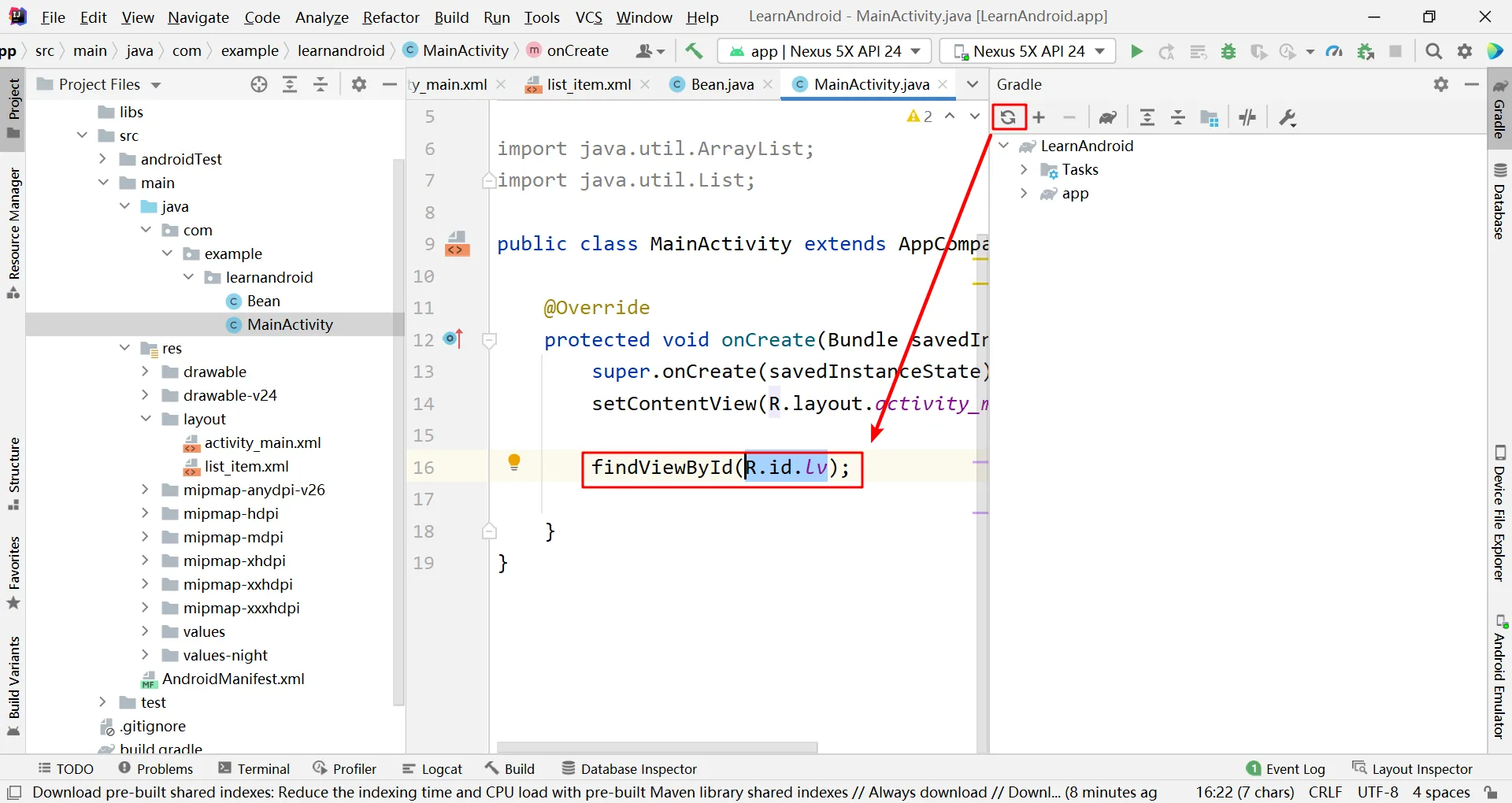The height and width of the screenshot is (803, 1512).
Task: Open the app run configuration dropdown
Action: tap(825, 51)
